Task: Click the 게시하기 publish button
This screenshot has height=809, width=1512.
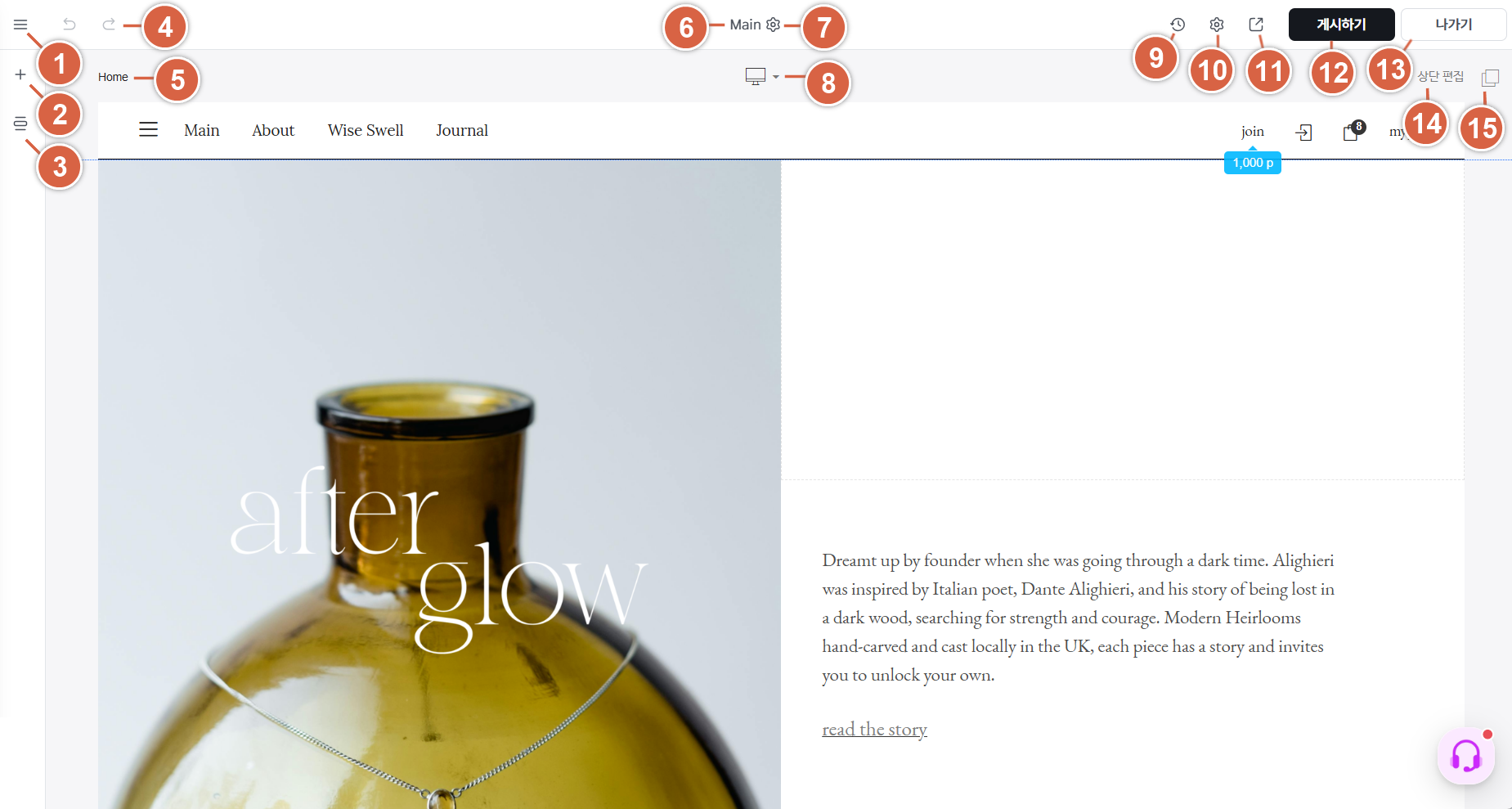Action: (1341, 25)
